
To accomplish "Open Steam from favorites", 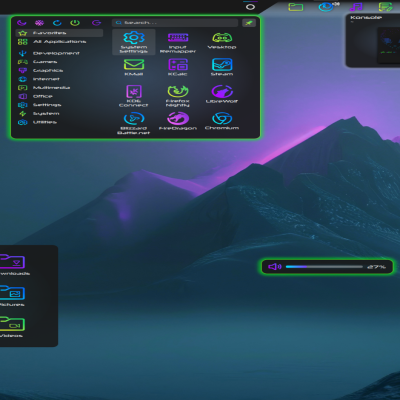I will (222, 67).
